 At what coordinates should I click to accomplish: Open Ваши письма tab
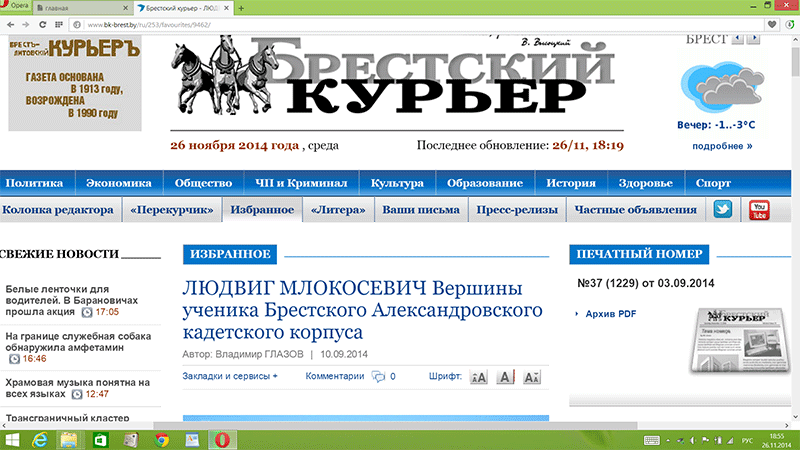tap(421, 210)
